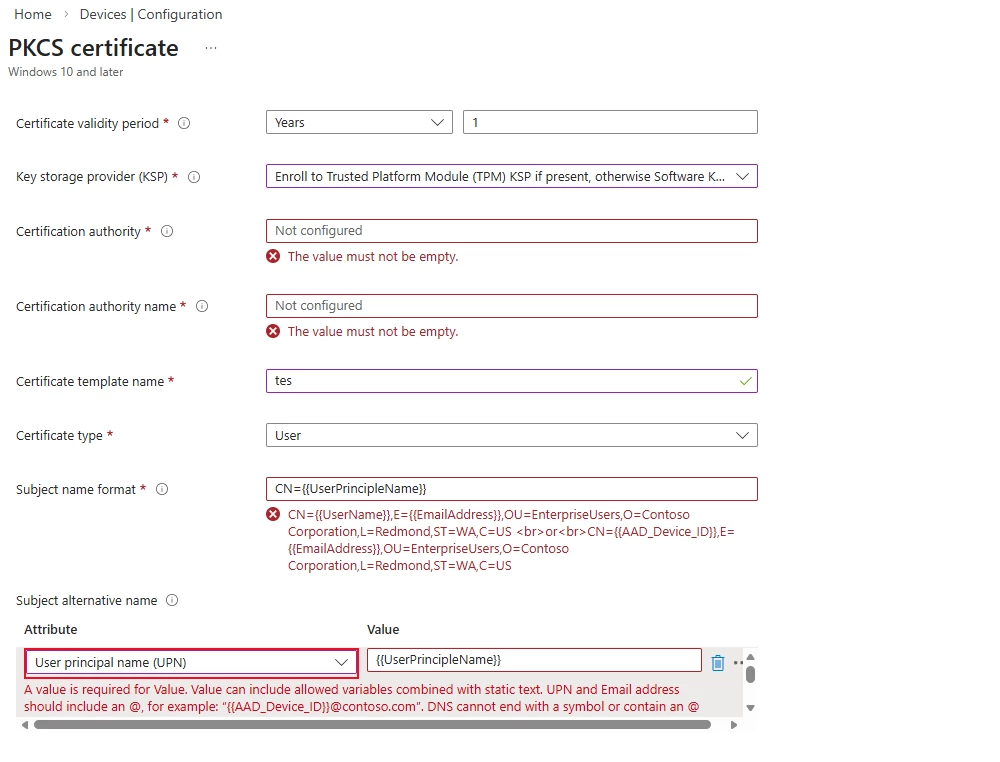
Task: Click 'The value must not be empty.' under Certification authority
Action: click(x=373, y=256)
